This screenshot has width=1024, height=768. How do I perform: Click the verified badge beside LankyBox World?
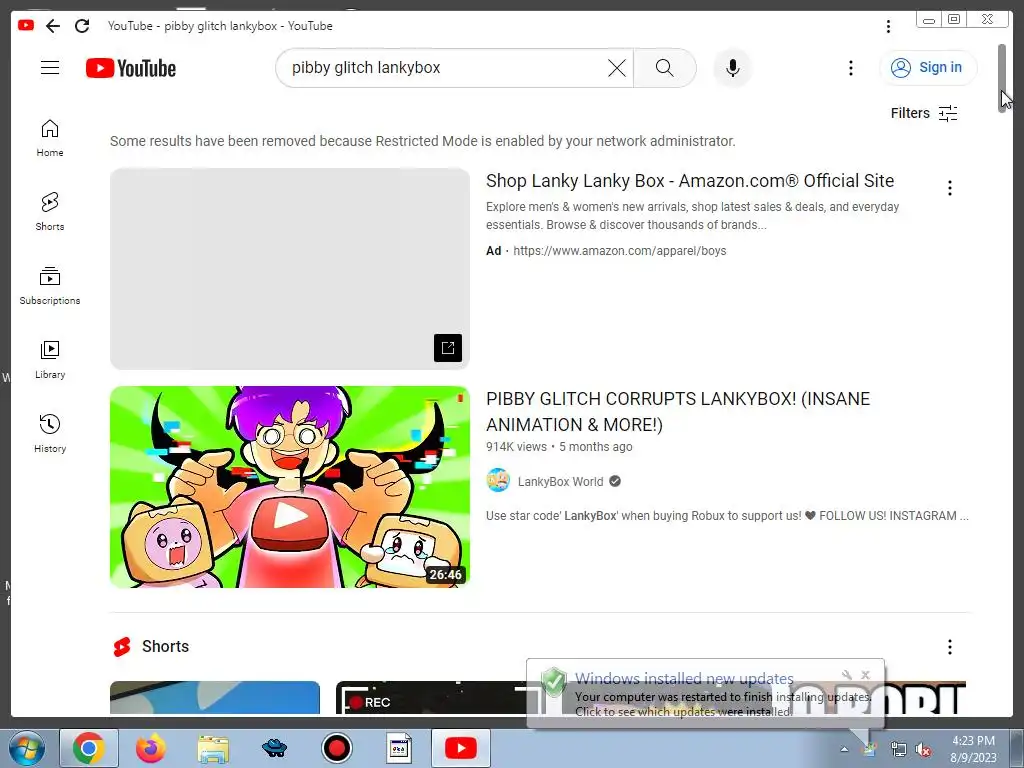(615, 481)
